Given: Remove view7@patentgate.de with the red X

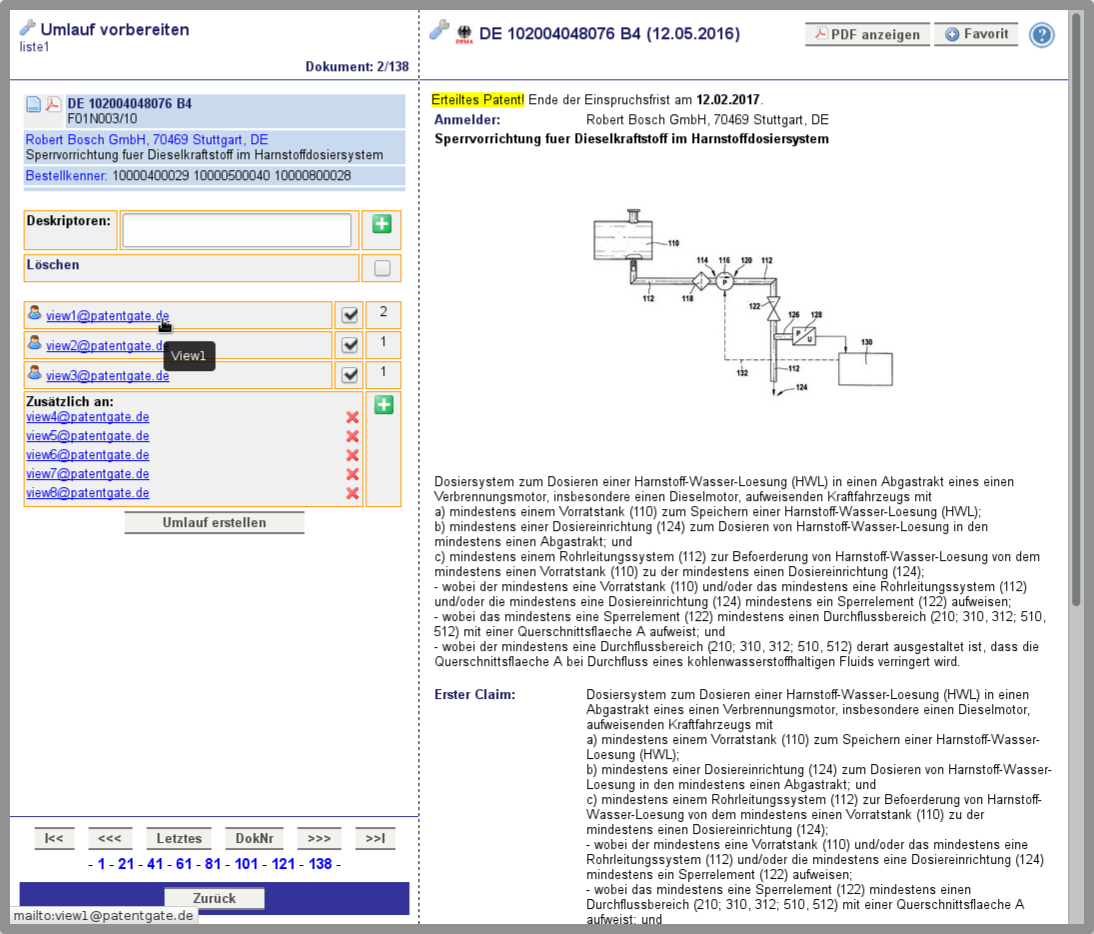Looking at the screenshot, I should (352, 474).
